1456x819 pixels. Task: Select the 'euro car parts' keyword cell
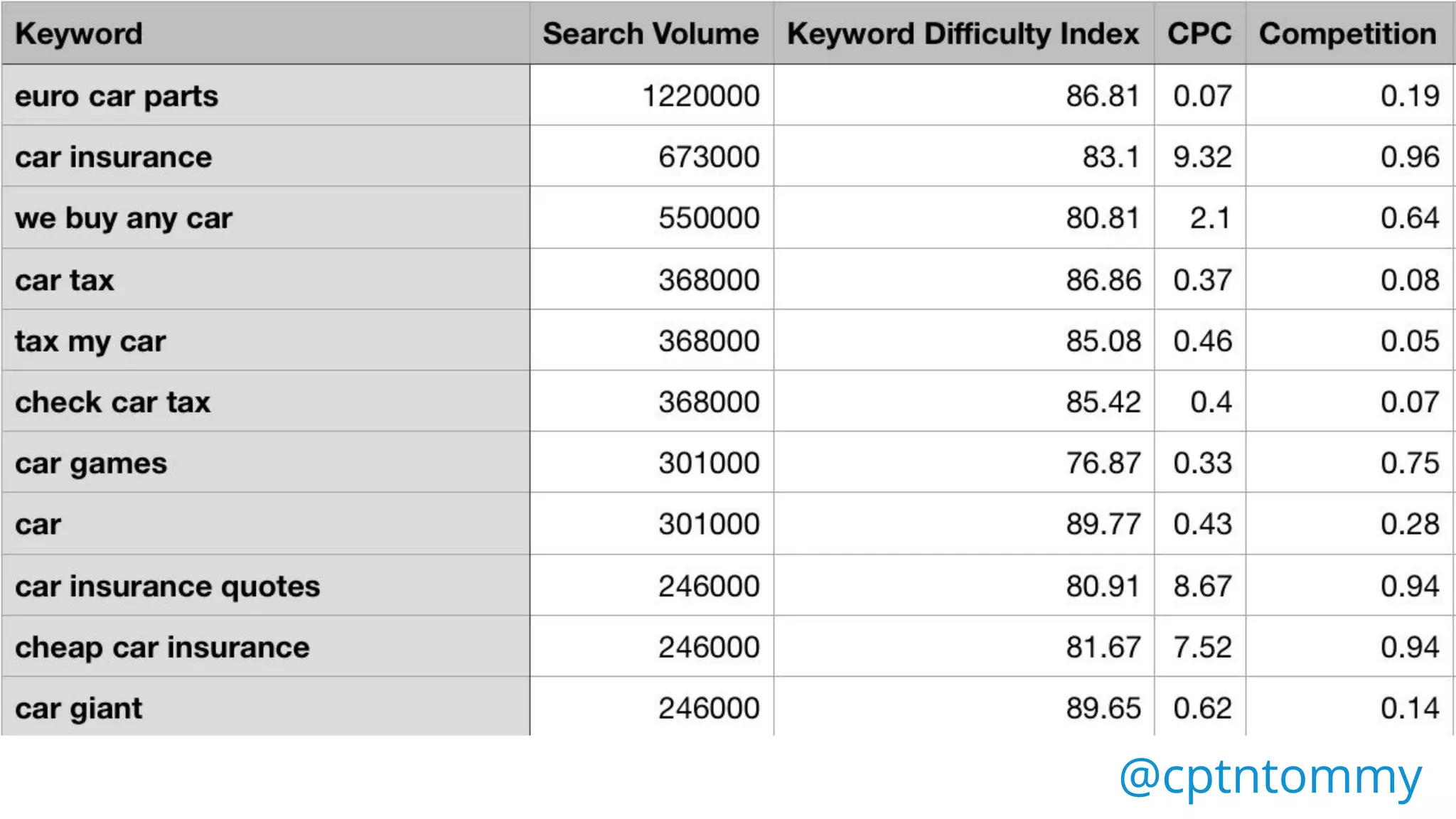click(117, 96)
